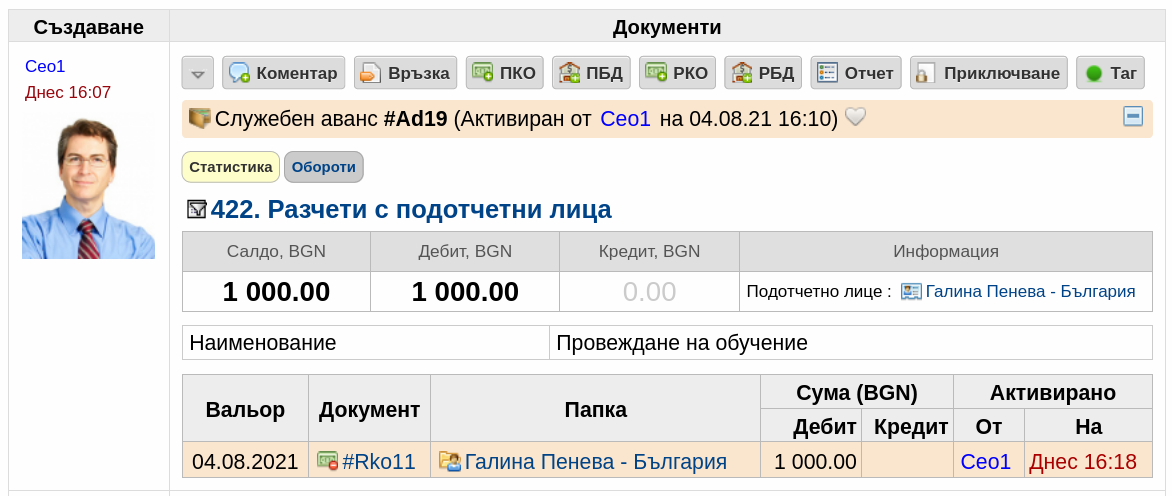Open Подотчетно лице Галина Пенева link
Screen dimensions: 1172x496
point(1030,291)
